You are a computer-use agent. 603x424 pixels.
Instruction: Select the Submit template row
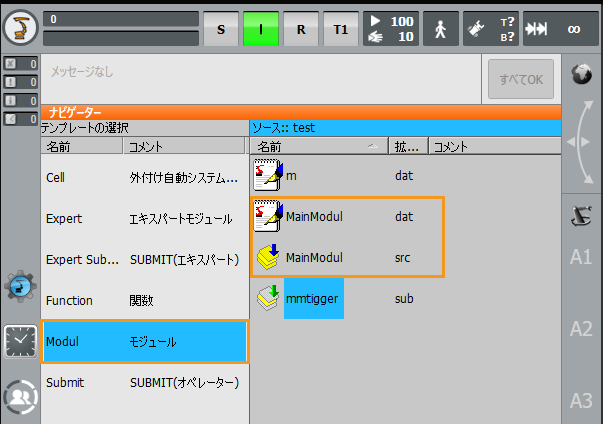click(x=145, y=383)
